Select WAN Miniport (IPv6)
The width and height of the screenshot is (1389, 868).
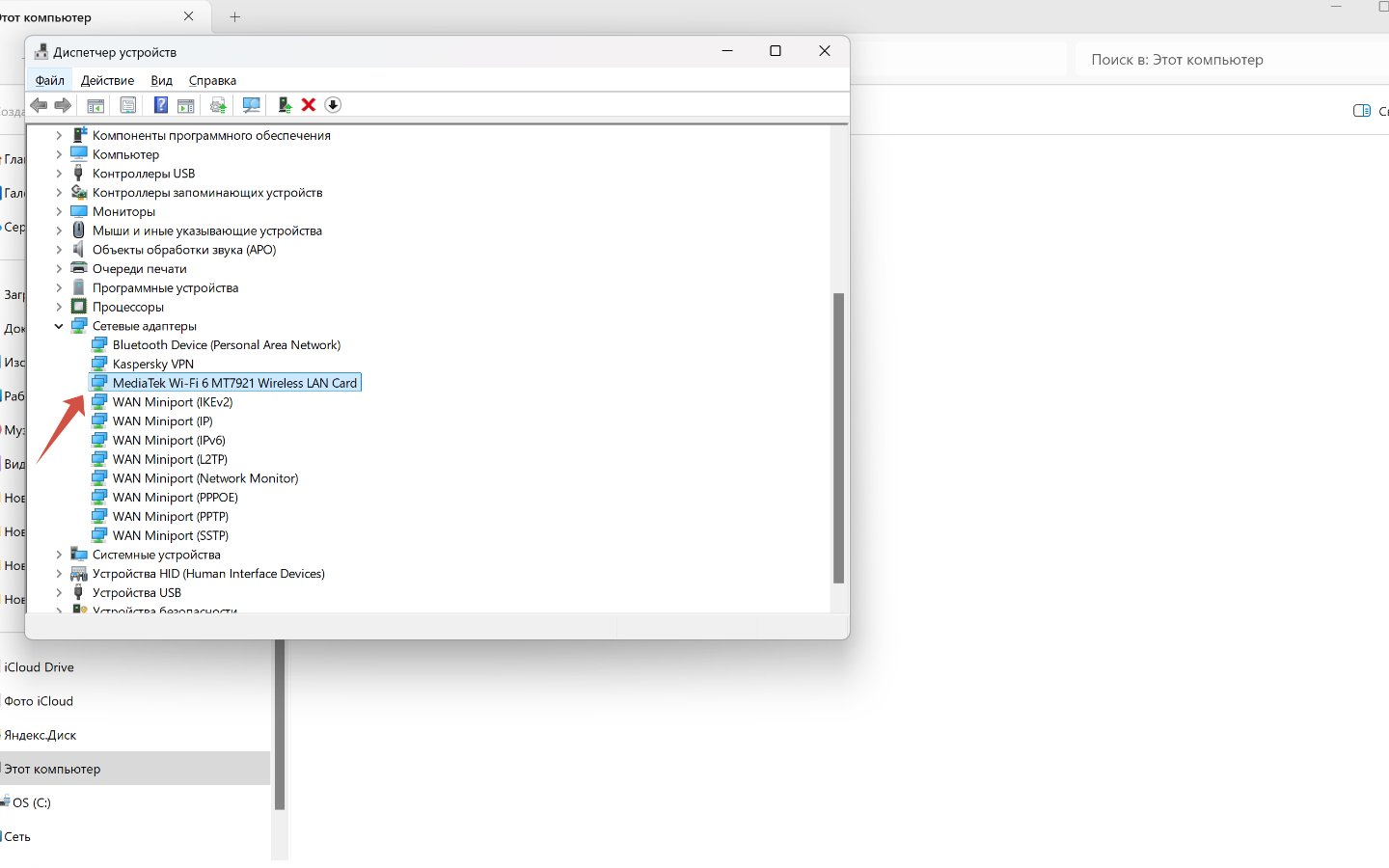click(x=169, y=440)
